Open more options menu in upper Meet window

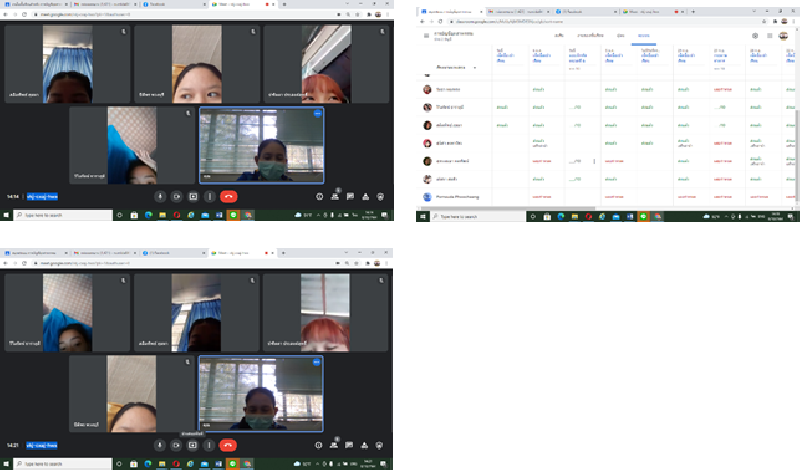pyautogui.click(x=209, y=197)
